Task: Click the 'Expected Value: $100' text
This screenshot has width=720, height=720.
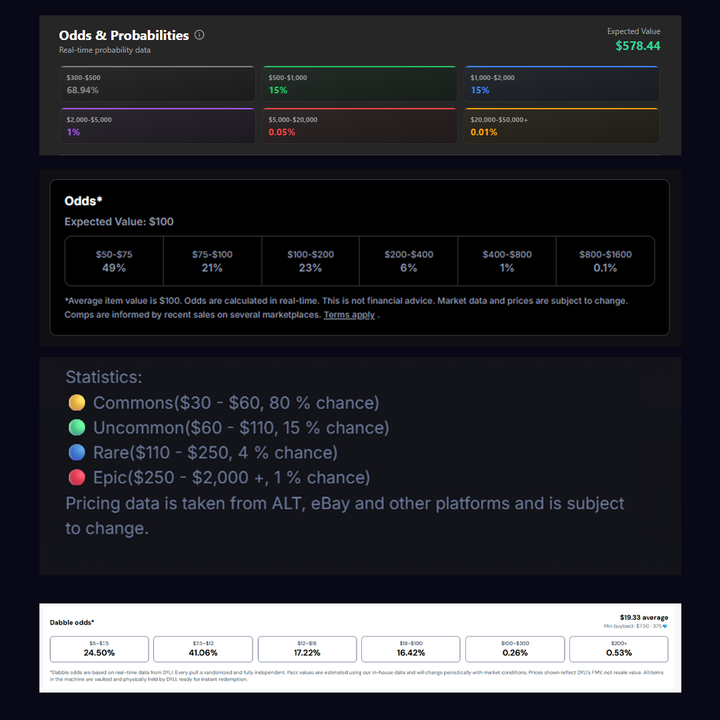Action: [x=119, y=222]
